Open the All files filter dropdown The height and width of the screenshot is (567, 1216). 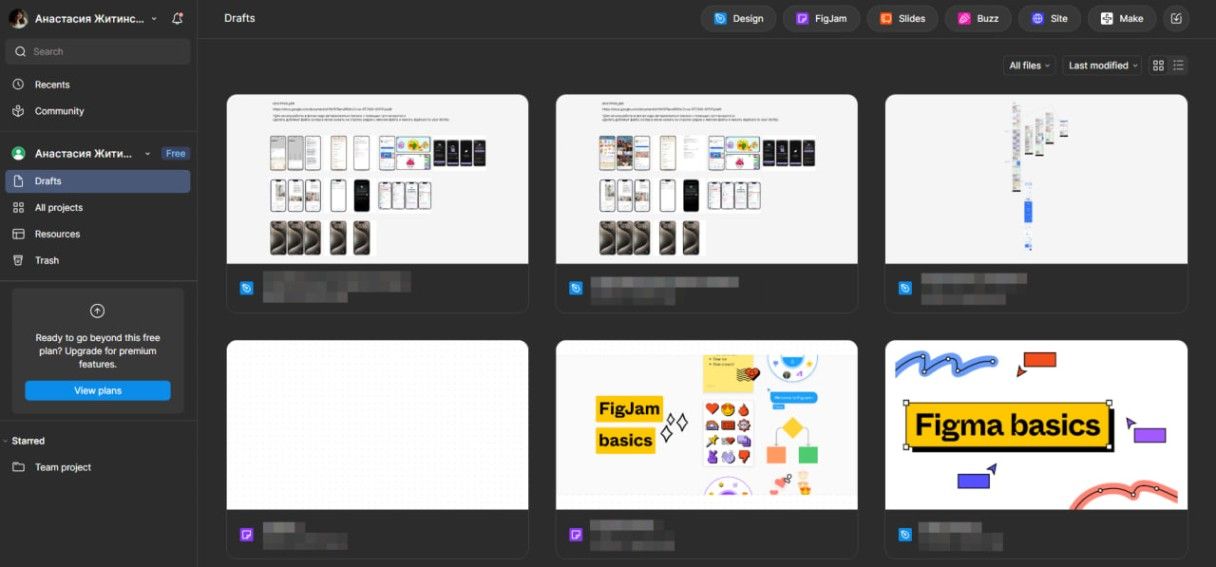[x=1029, y=66]
